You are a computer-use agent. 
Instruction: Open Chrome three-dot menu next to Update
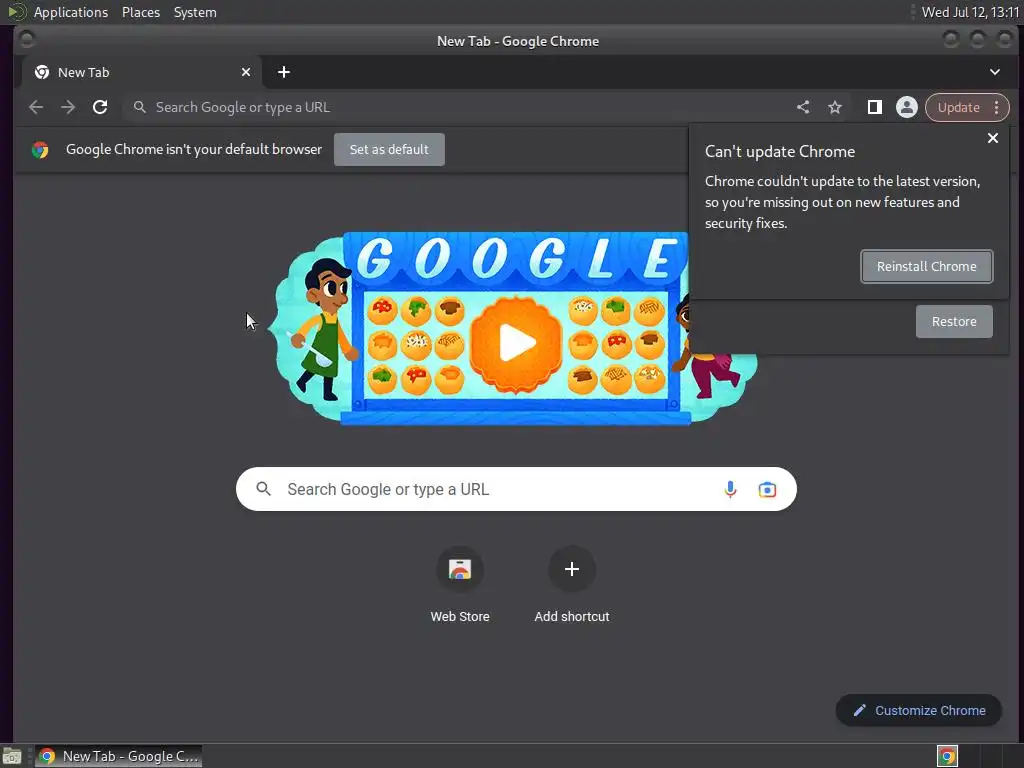(997, 107)
